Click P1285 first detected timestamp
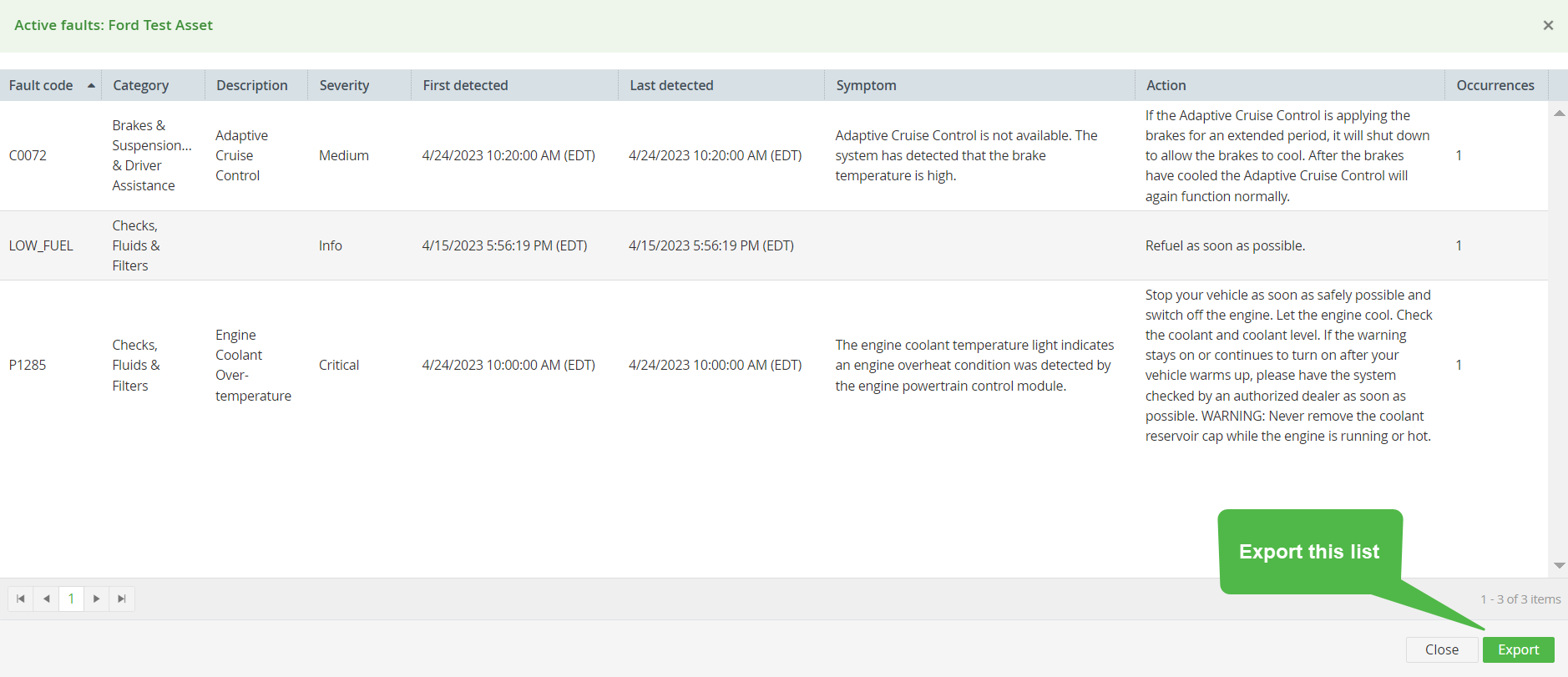The height and width of the screenshot is (677, 1568). 508,365
